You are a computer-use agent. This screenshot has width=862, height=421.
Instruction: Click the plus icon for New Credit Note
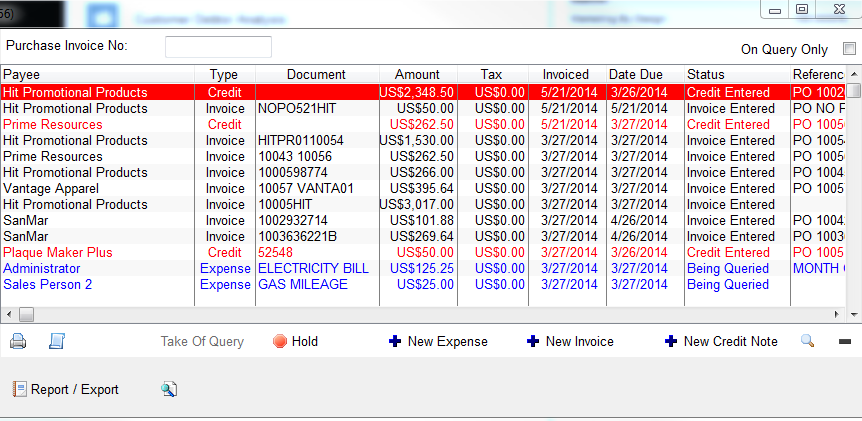[x=671, y=341]
